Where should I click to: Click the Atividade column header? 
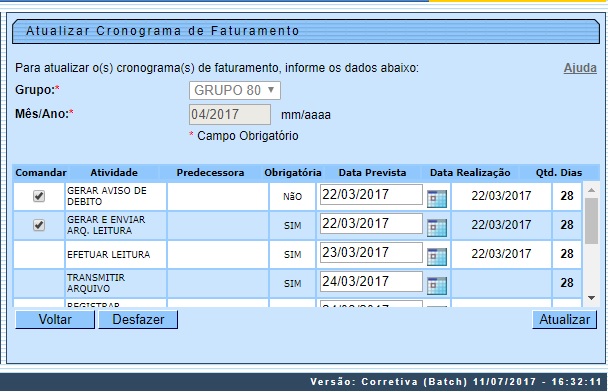[114, 173]
